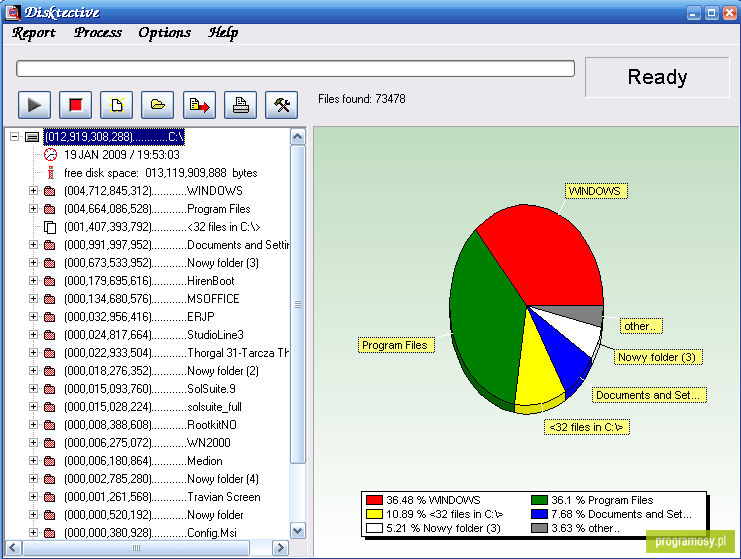The height and width of the screenshot is (559, 741).
Task: Collapse the C:\ root node
Action: pos(15,137)
